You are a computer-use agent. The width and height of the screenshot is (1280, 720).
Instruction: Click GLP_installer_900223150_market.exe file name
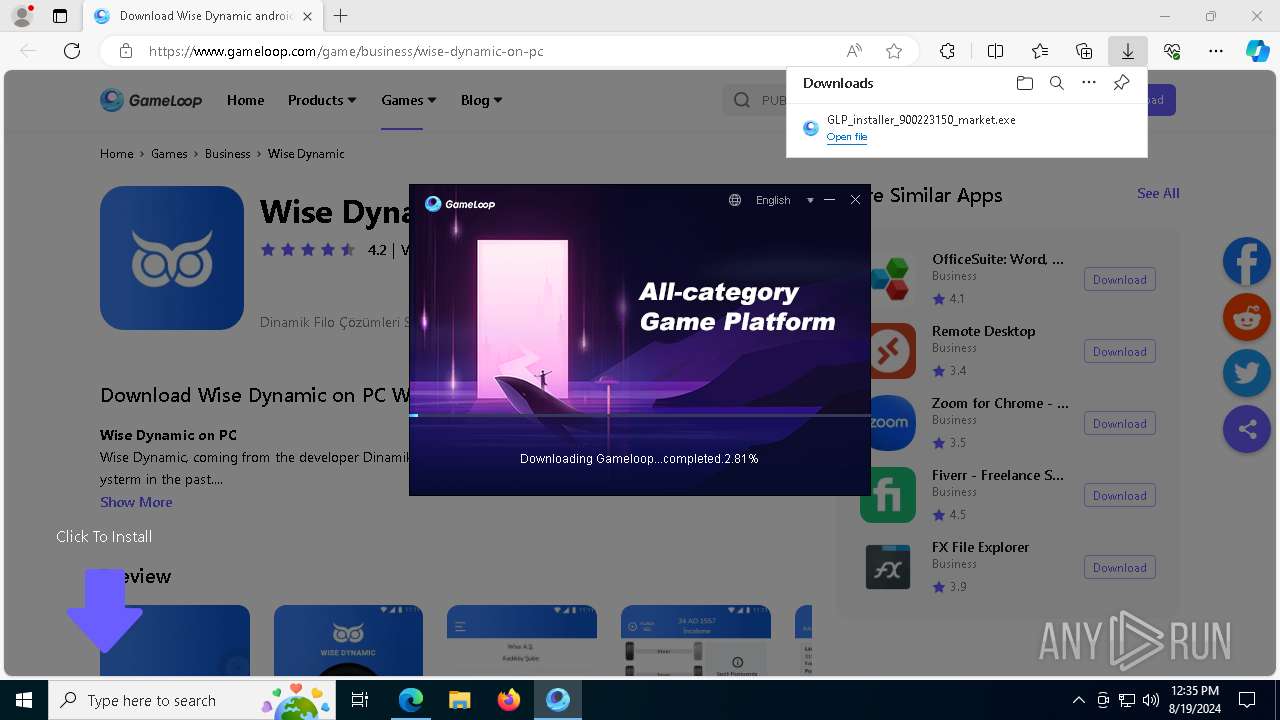[x=921, y=120]
